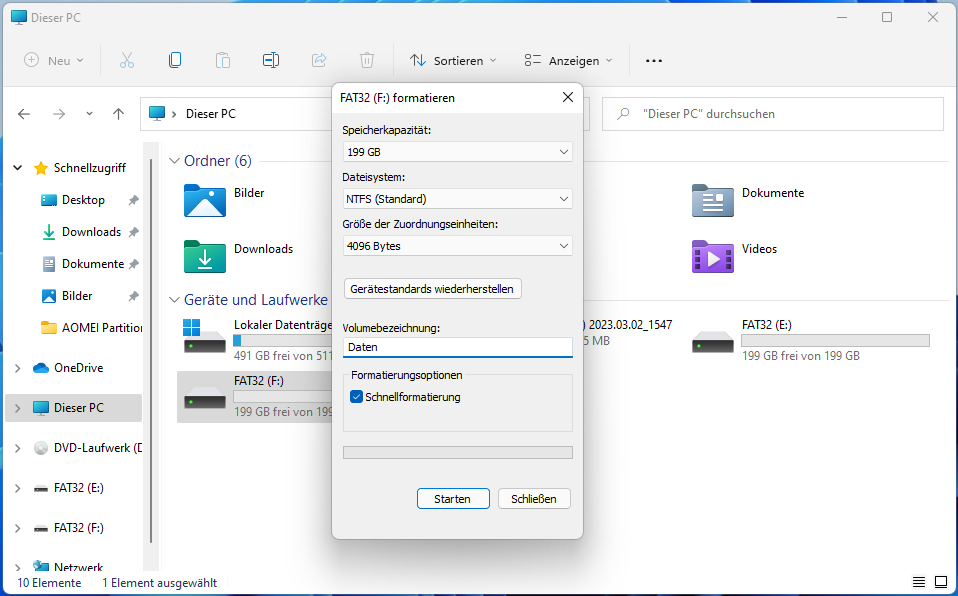Click "1 Element ausgewählt" status text
The height and width of the screenshot is (596, 958).
click(159, 583)
